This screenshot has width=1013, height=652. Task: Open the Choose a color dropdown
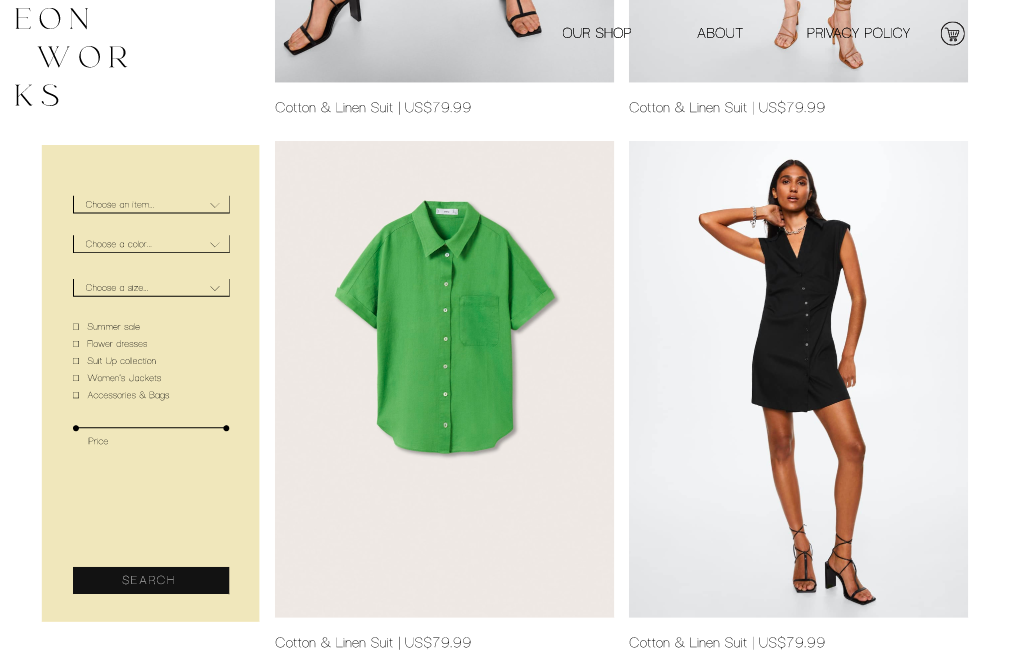point(151,244)
